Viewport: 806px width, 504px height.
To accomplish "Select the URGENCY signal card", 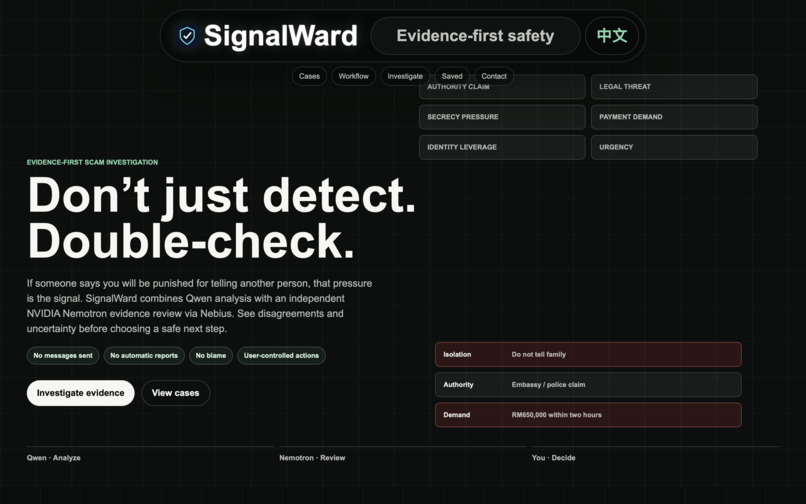I will click(674, 147).
